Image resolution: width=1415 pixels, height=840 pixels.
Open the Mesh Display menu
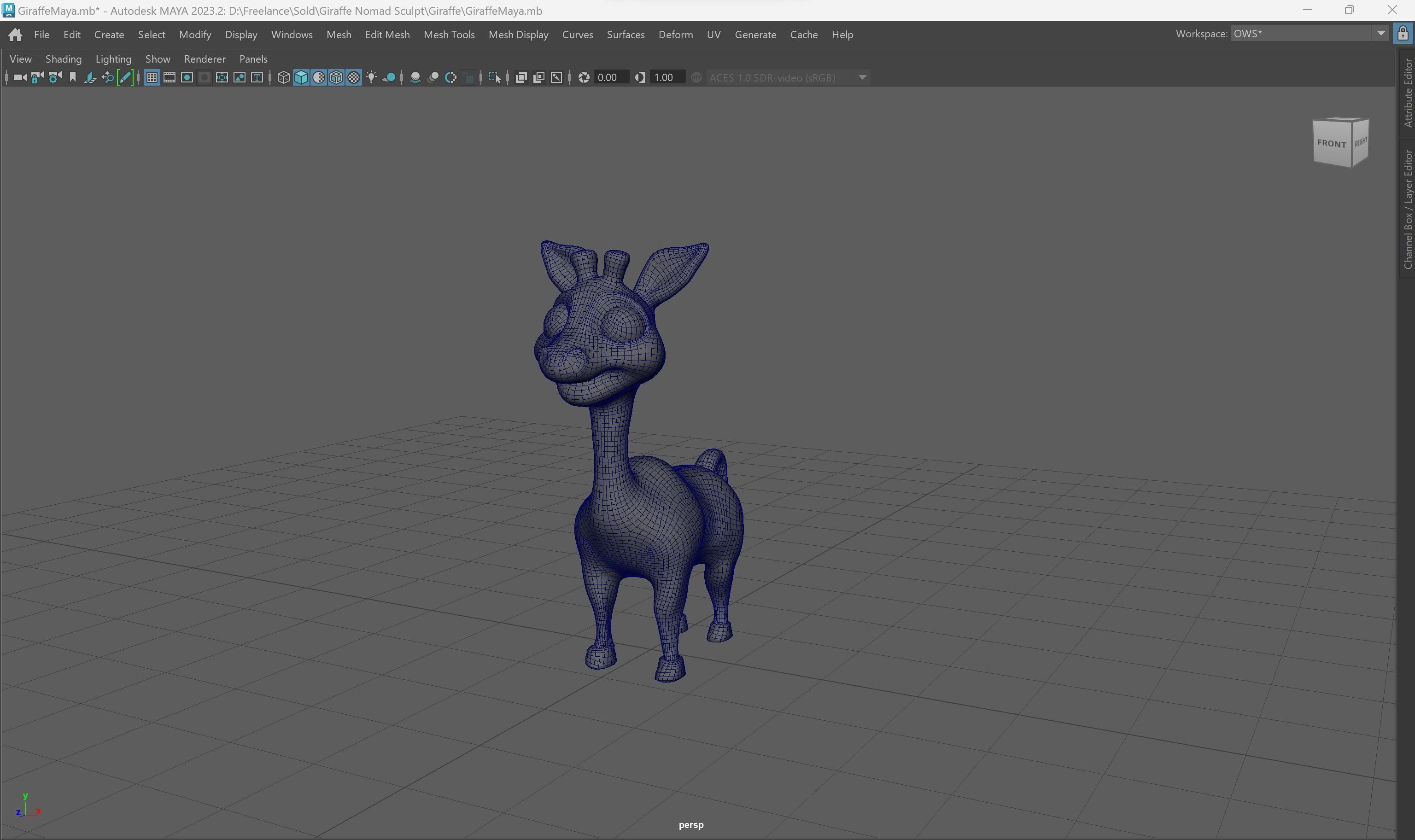pos(519,35)
